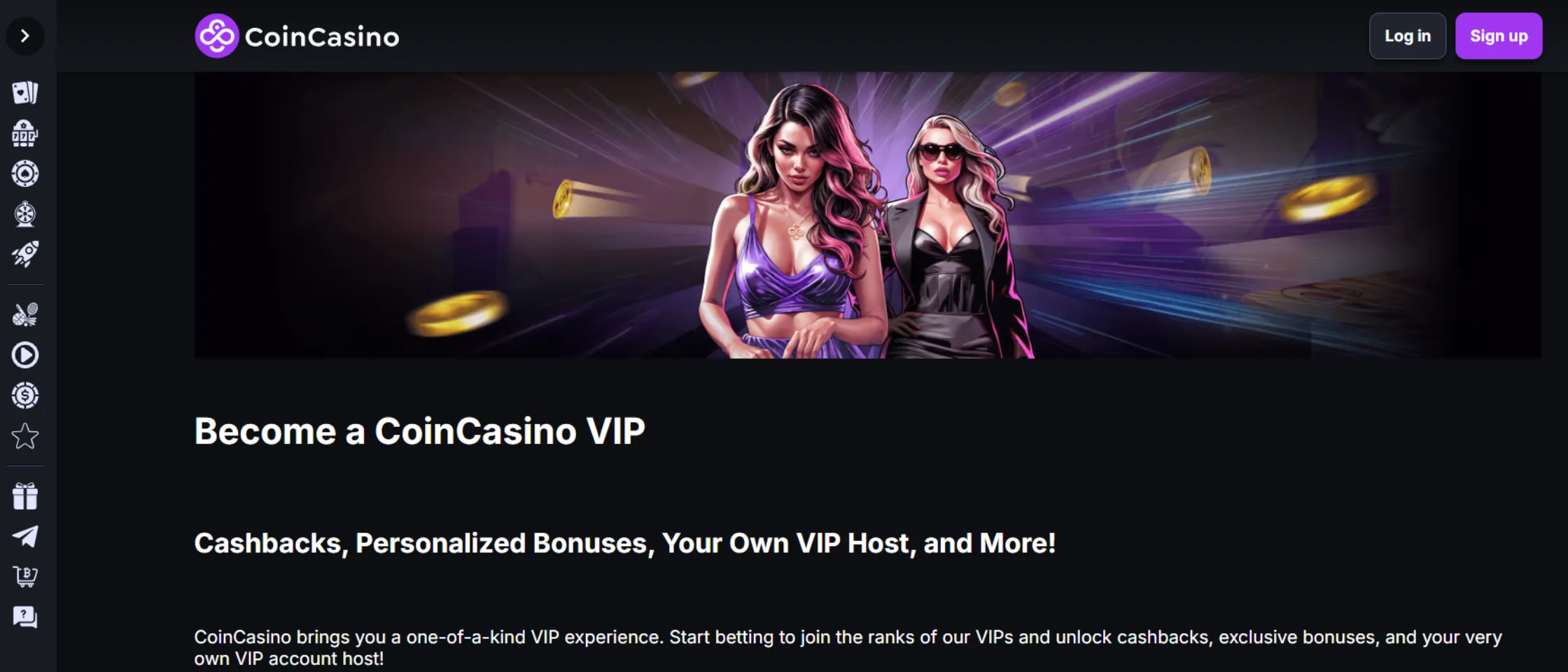This screenshot has height=672, width=1568.
Task: Click the purple Sign up button
Action: 1499,36
